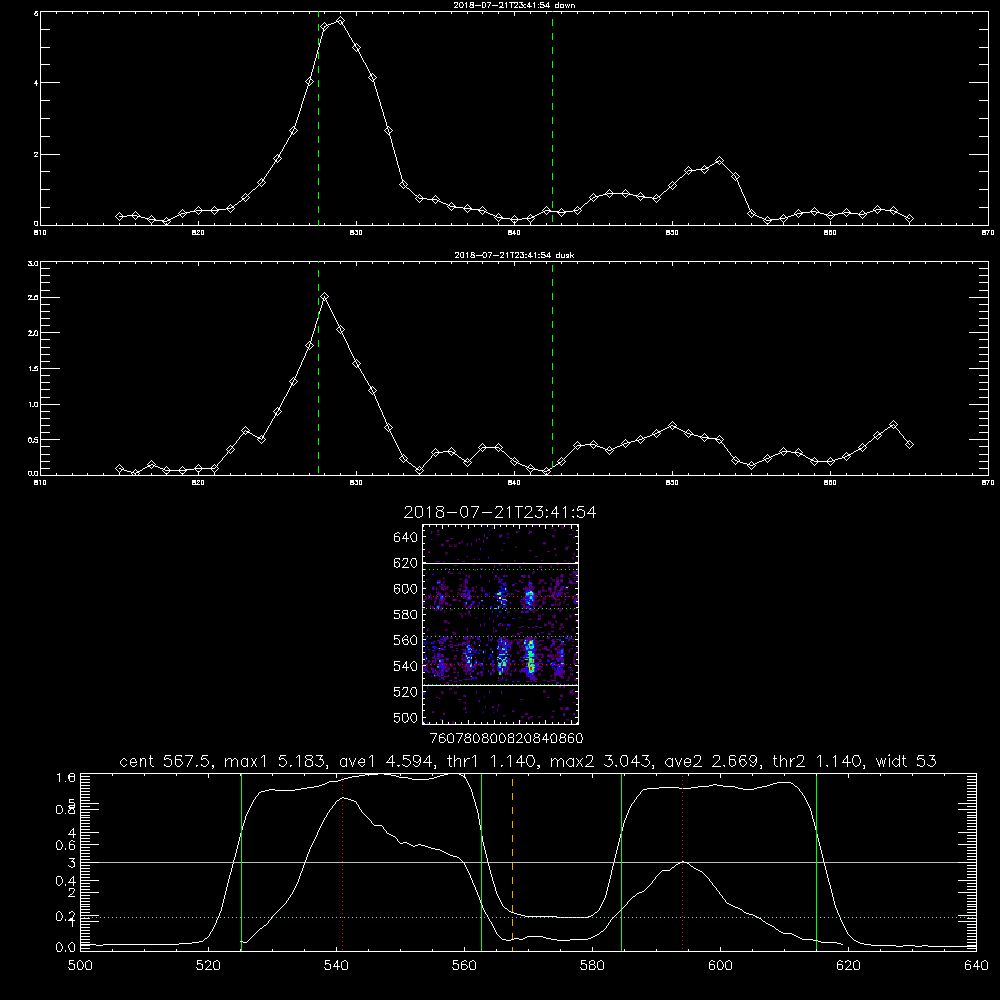Click the '560' label on spectral image y-axis
This screenshot has height=1000, width=1000.
pos(405,640)
